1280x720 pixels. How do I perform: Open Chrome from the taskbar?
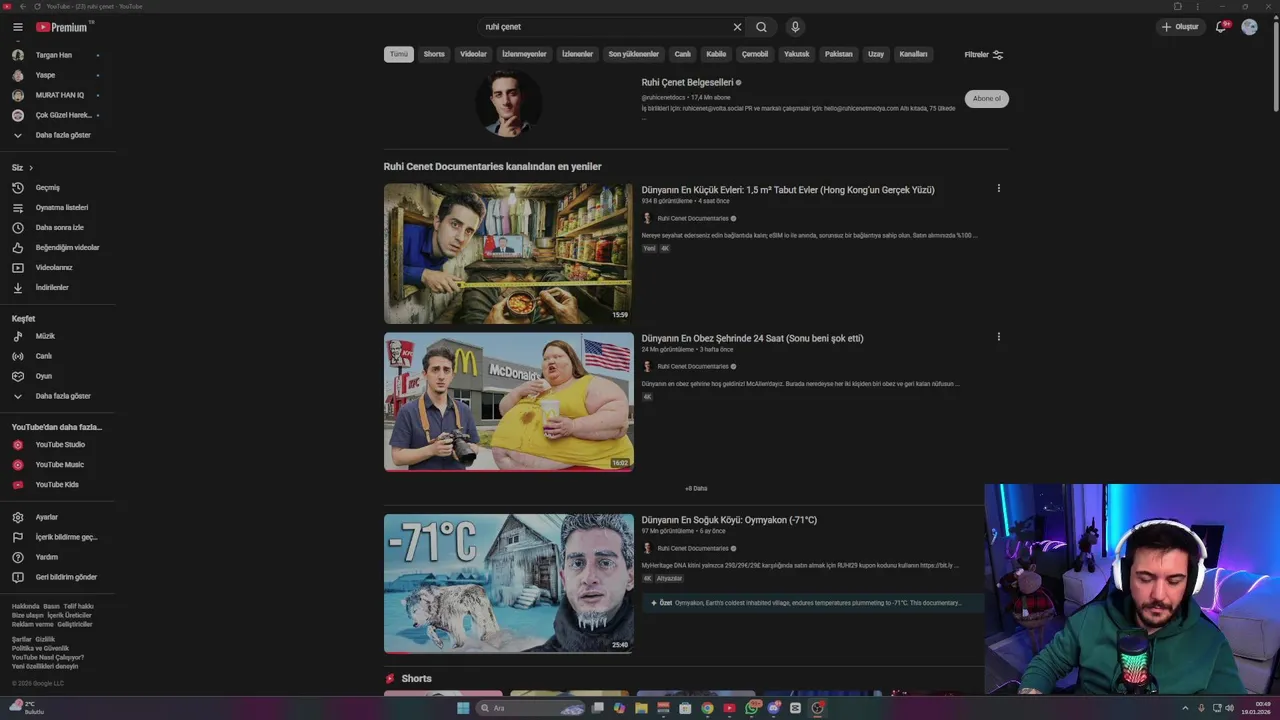(707, 708)
